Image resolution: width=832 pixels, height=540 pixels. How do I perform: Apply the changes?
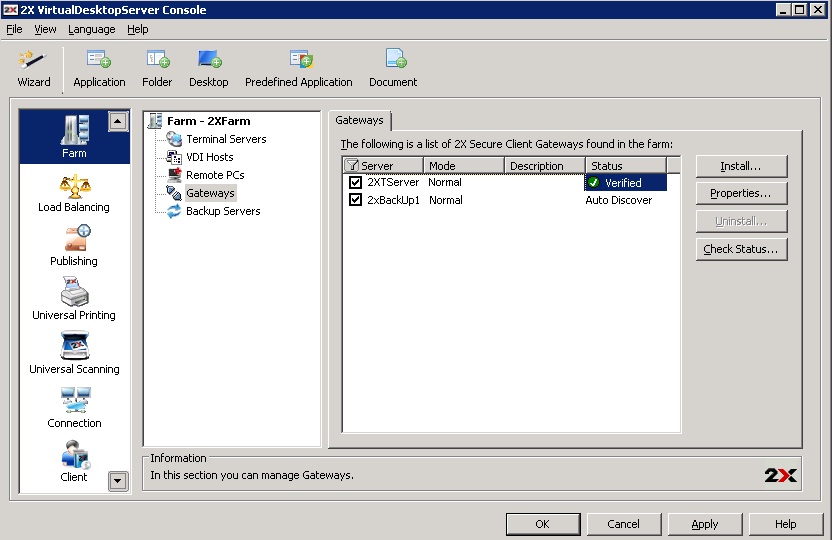point(705,524)
